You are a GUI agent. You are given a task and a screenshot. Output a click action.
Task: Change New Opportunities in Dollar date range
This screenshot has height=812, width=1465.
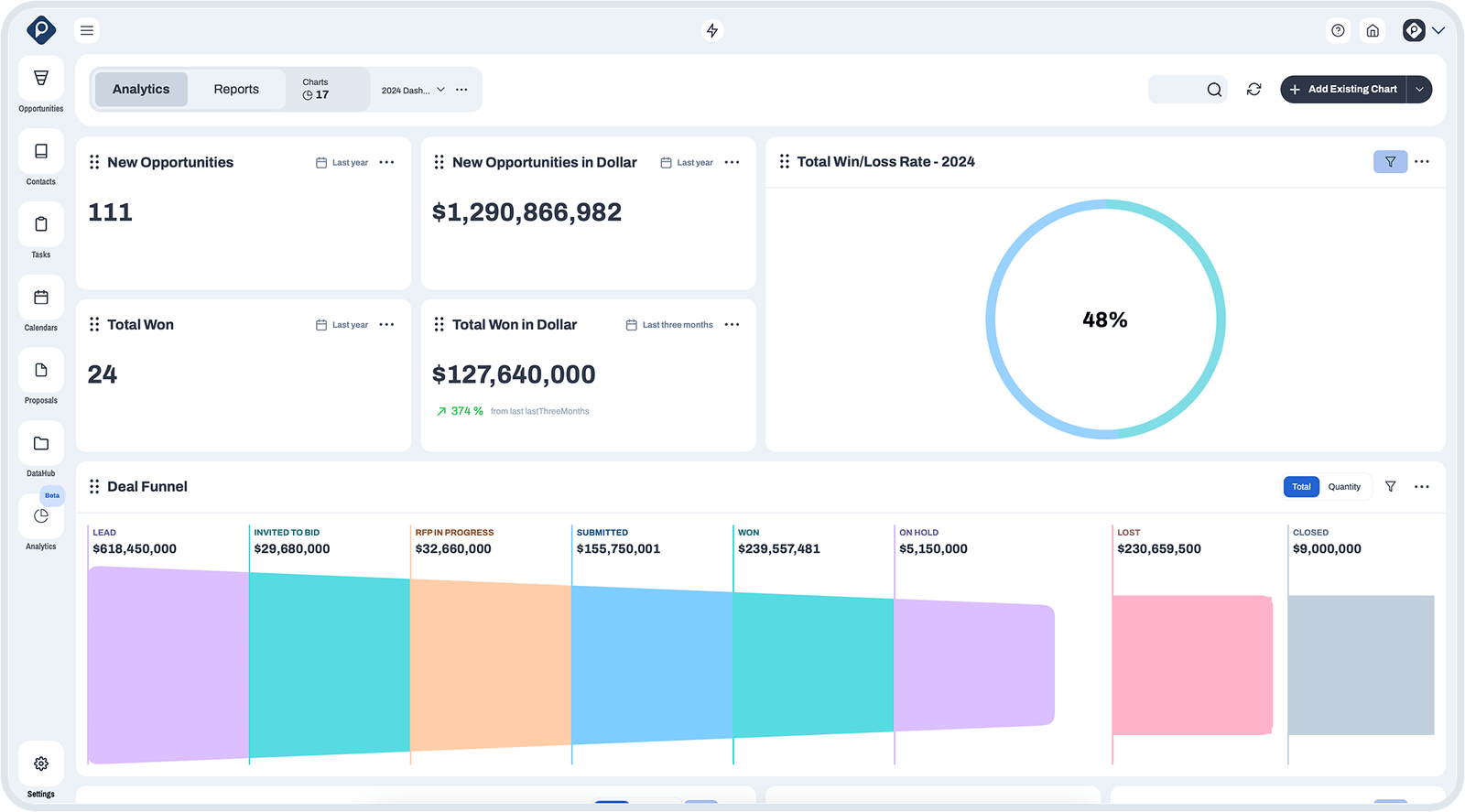coord(687,163)
